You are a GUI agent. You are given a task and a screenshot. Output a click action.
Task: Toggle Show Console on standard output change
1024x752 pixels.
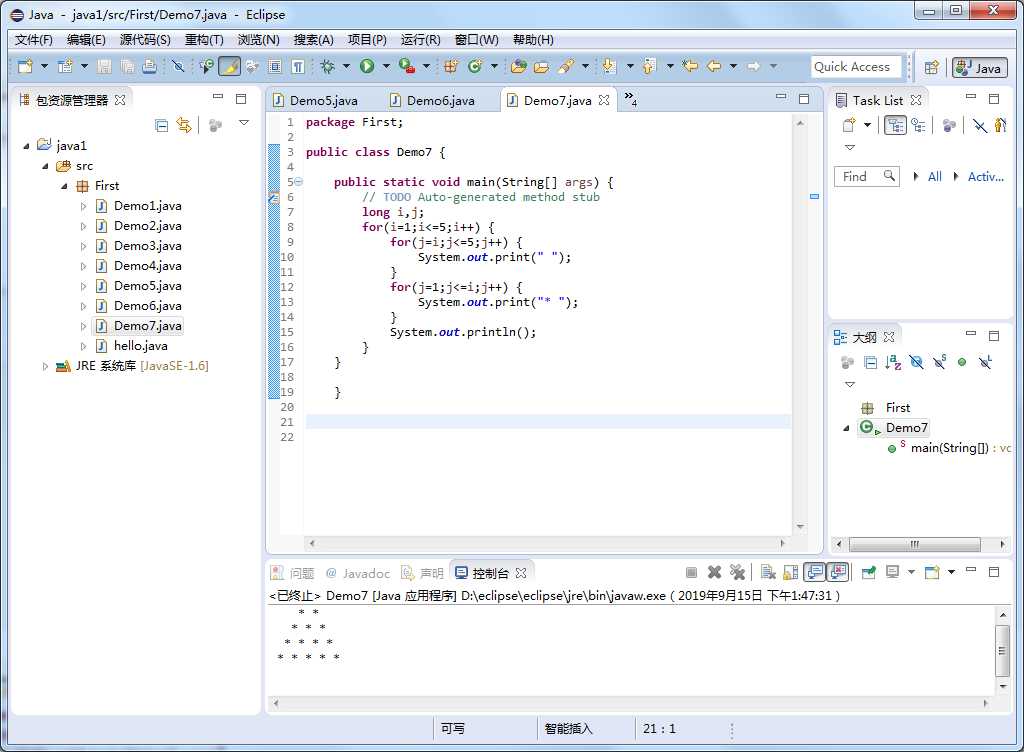[814, 572]
